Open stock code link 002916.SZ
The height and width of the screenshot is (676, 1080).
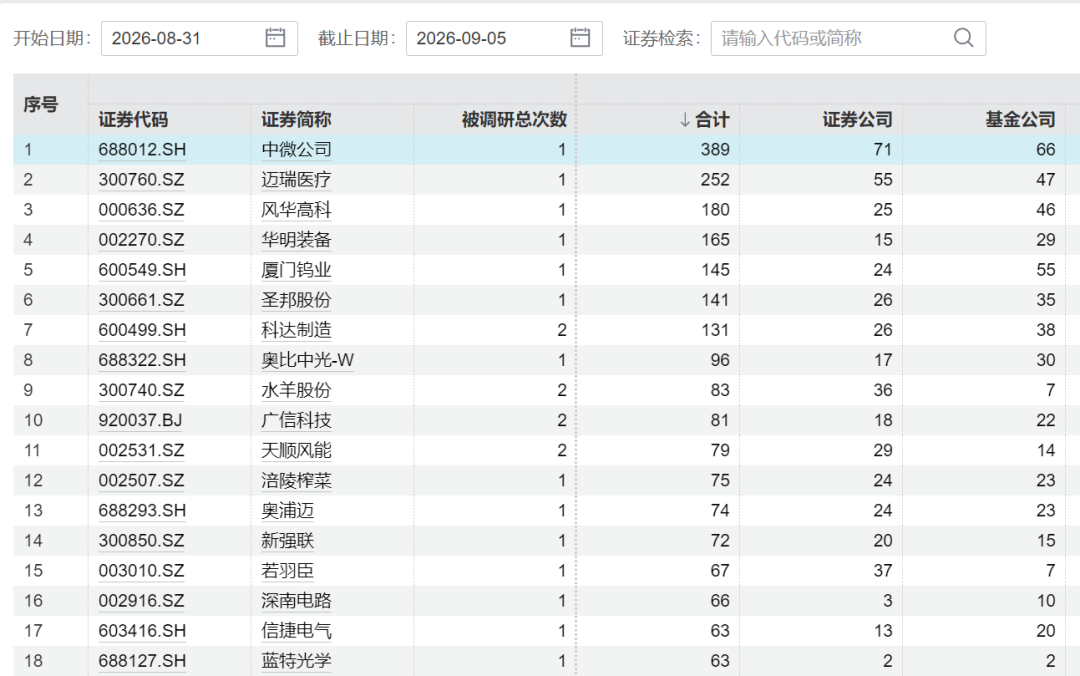[141, 601]
